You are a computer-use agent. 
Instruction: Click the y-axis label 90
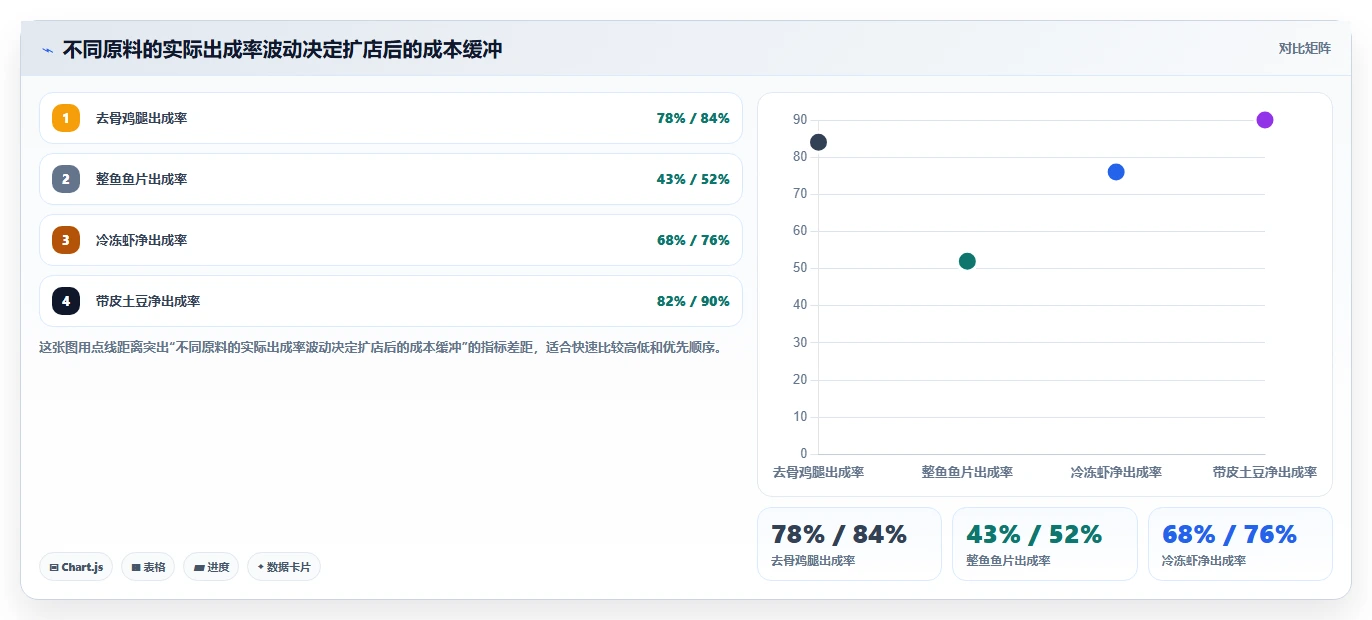pyautogui.click(x=800, y=120)
